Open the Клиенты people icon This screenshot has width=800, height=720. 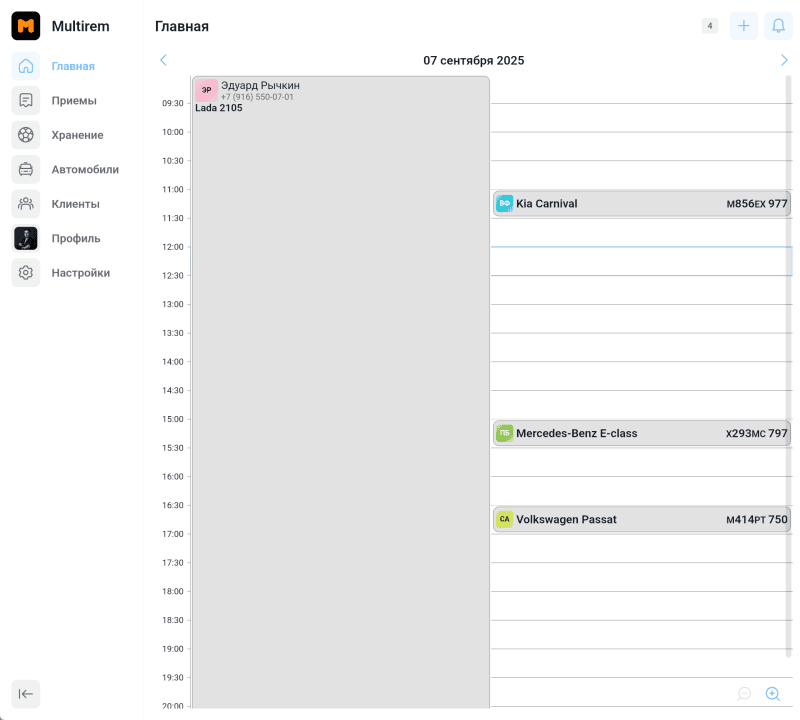[x=26, y=204]
